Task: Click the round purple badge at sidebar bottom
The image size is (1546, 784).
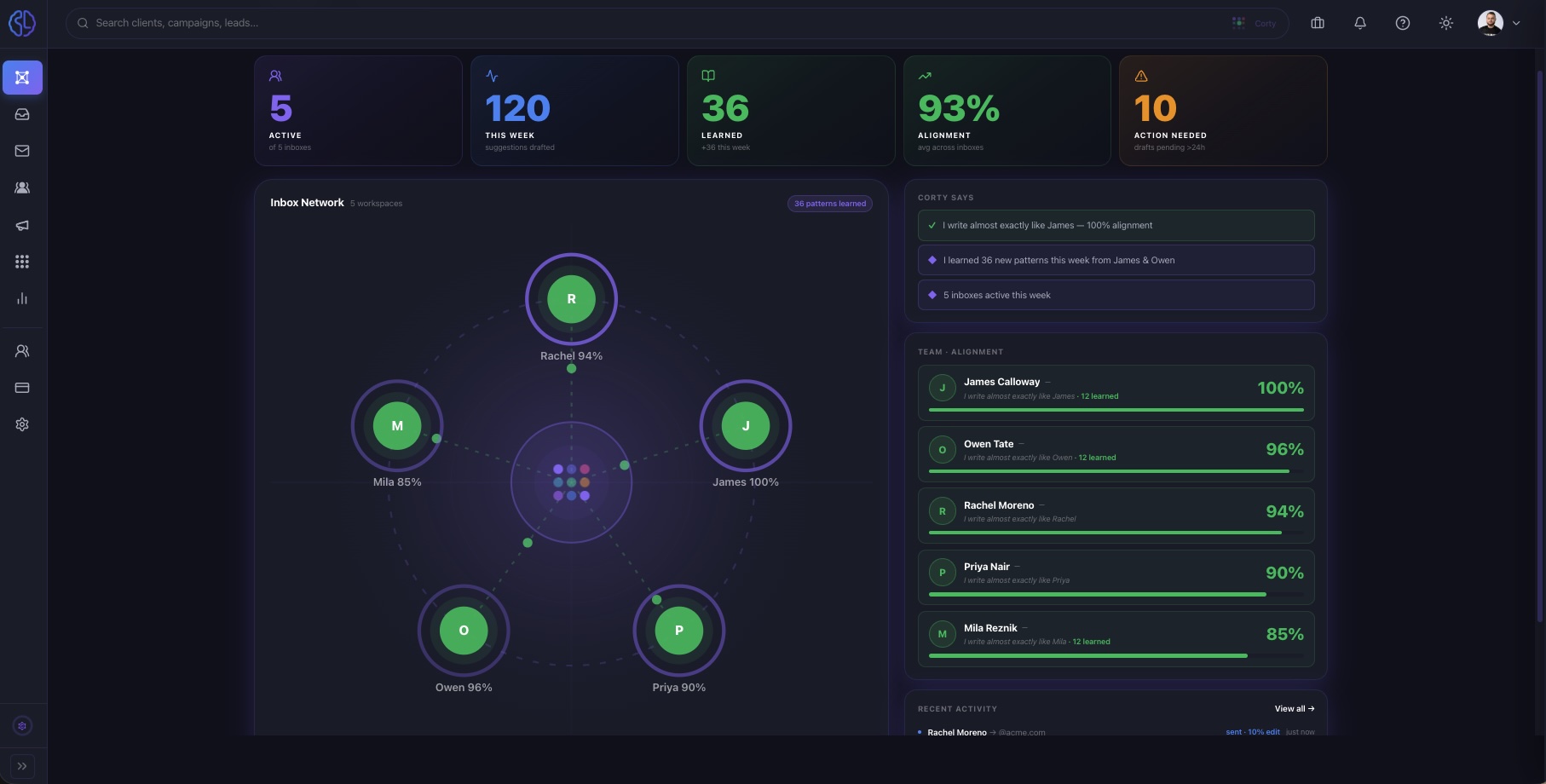Action: coord(22,726)
